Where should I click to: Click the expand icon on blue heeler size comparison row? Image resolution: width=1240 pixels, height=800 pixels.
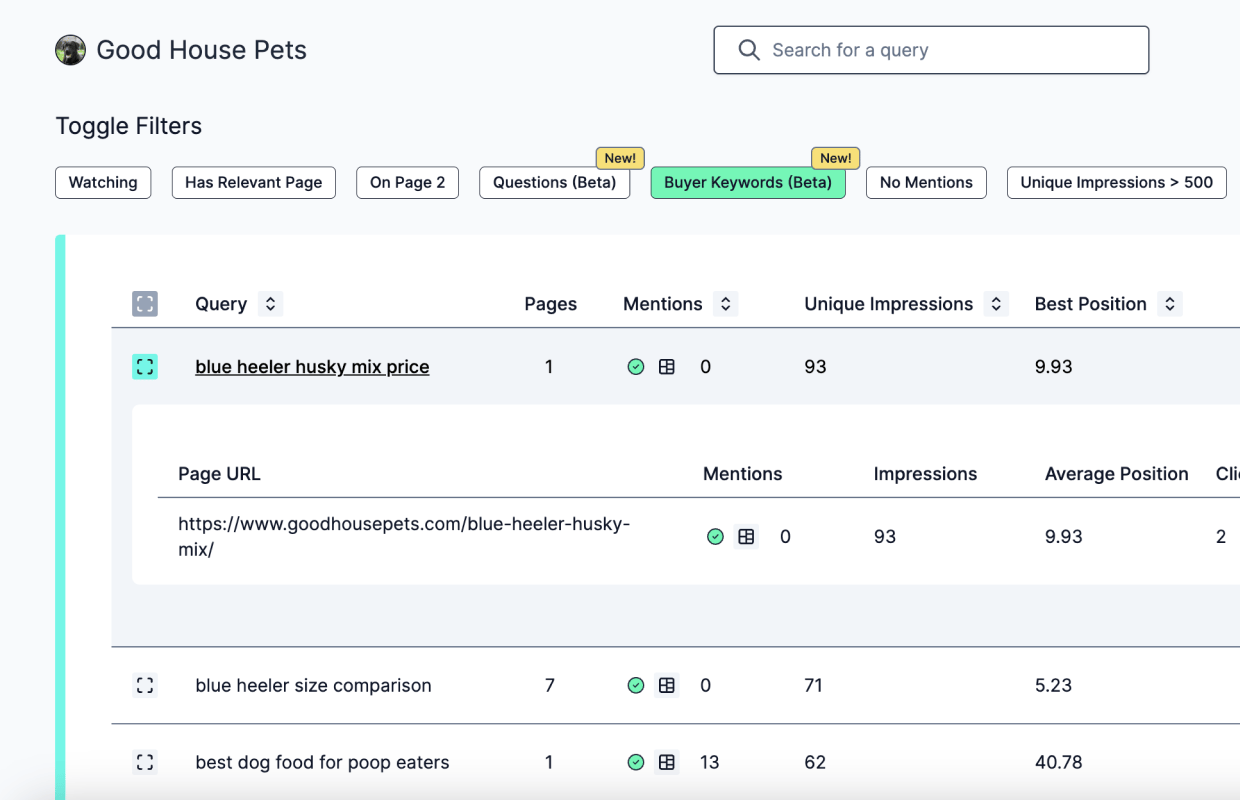point(145,685)
